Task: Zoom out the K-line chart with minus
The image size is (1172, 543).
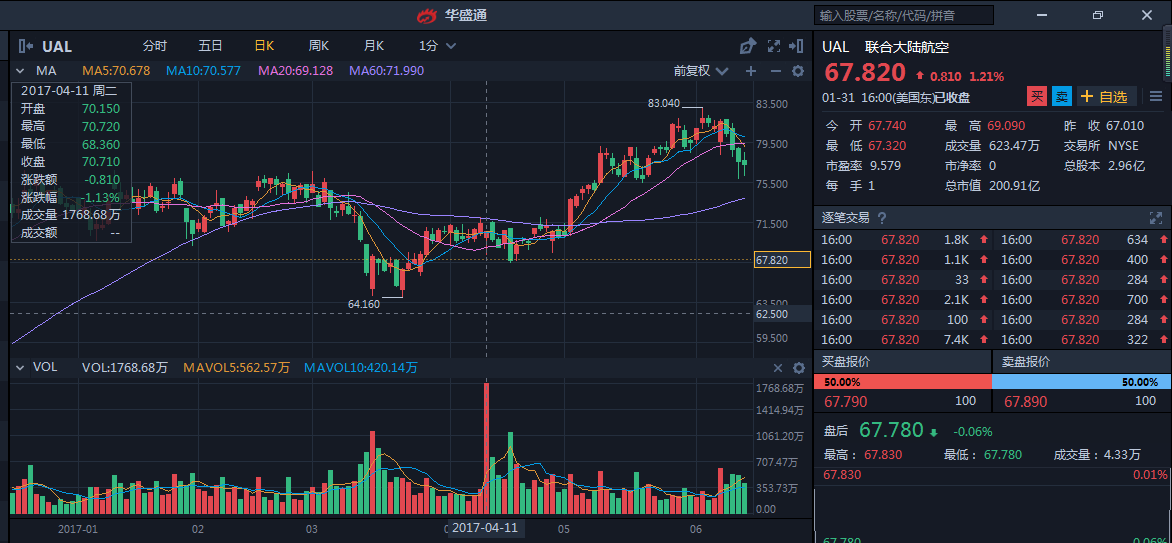Action: [x=774, y=71]
